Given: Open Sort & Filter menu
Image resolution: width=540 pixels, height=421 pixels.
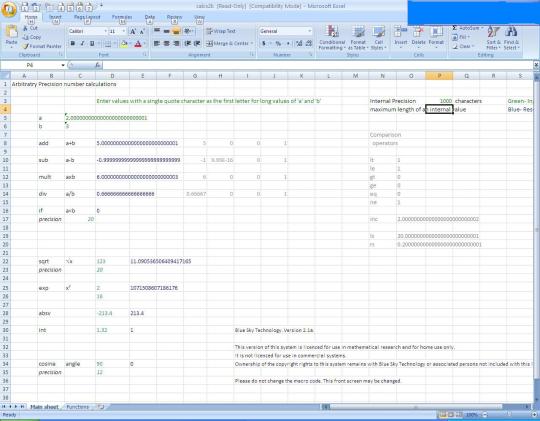Looking at the screenshot, I should tap(494, 38).
